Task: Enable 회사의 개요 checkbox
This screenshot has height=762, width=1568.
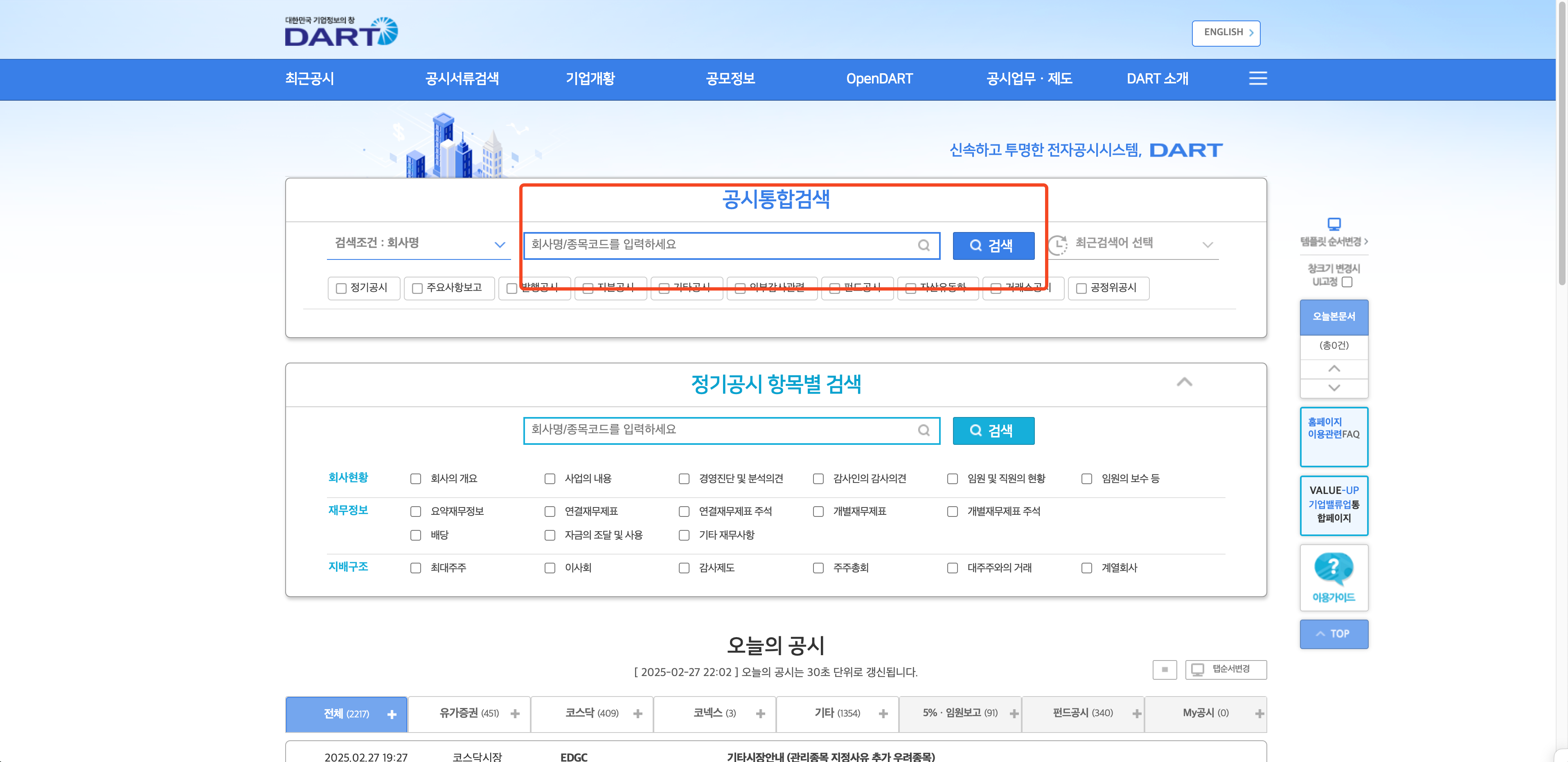Action: [416, 479]
